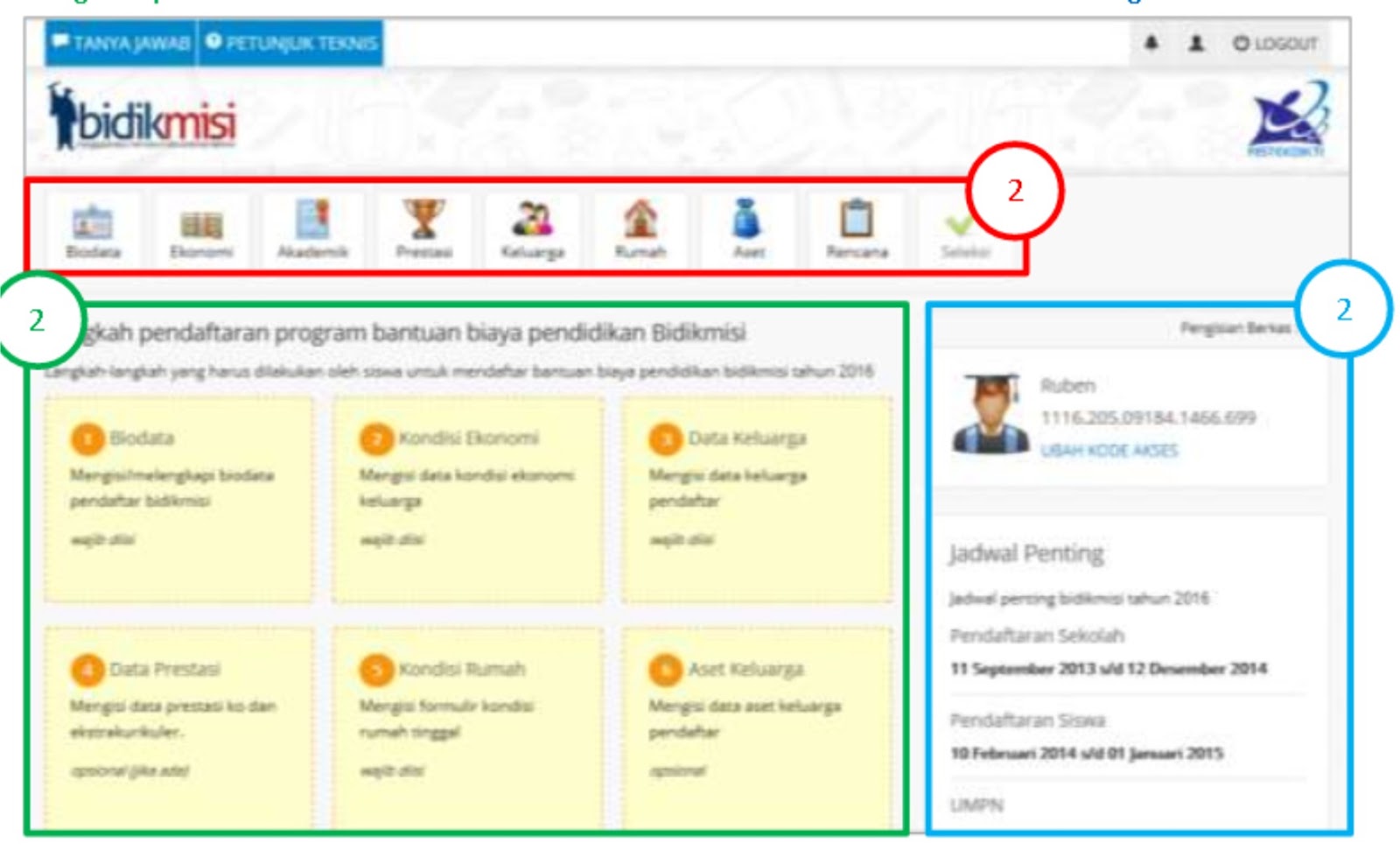Click the user profile icon
This screenshot has height=850, width=1400.
1196,43
